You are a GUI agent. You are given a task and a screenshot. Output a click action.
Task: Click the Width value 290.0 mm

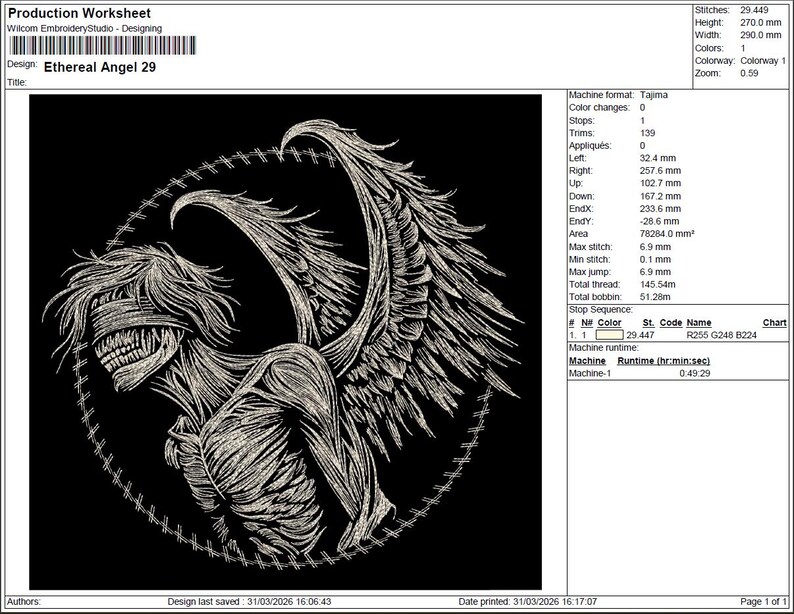(x=761, y=35)
